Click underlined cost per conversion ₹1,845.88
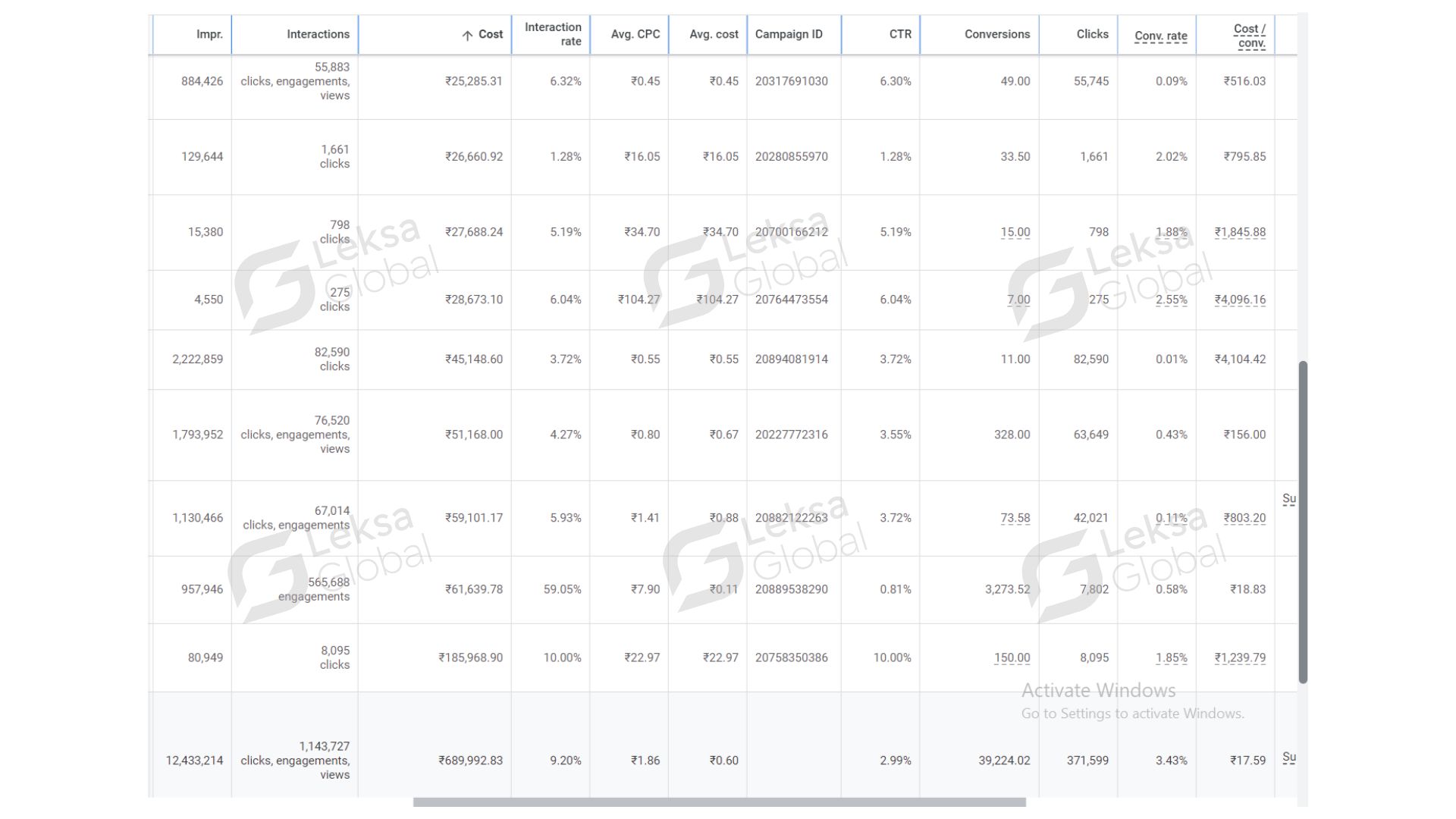 point(1240,232)
